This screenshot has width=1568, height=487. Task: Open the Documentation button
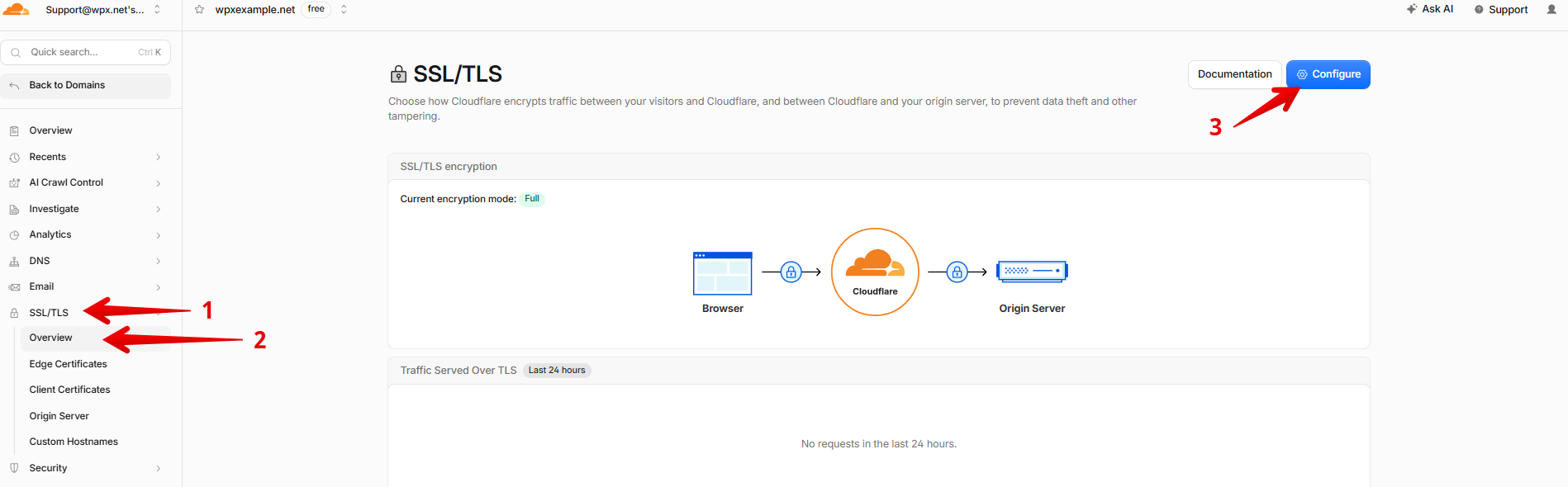pyautogui.click(x=1234, y=74)
